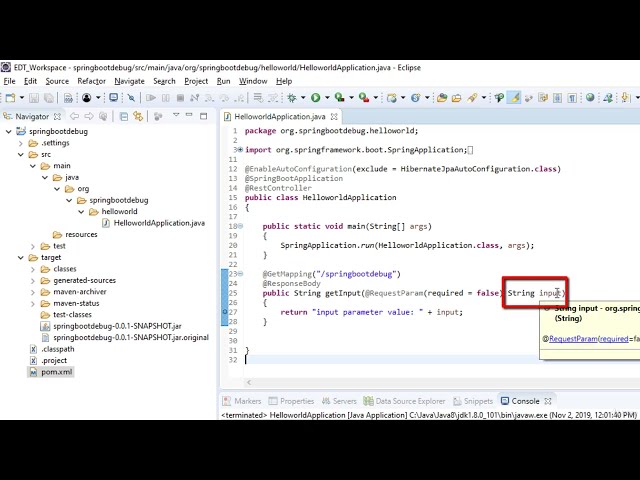Viewport: 640px width, 480px height.
Task: Collapse the springbootdebug project node
Action: (9, 131)
